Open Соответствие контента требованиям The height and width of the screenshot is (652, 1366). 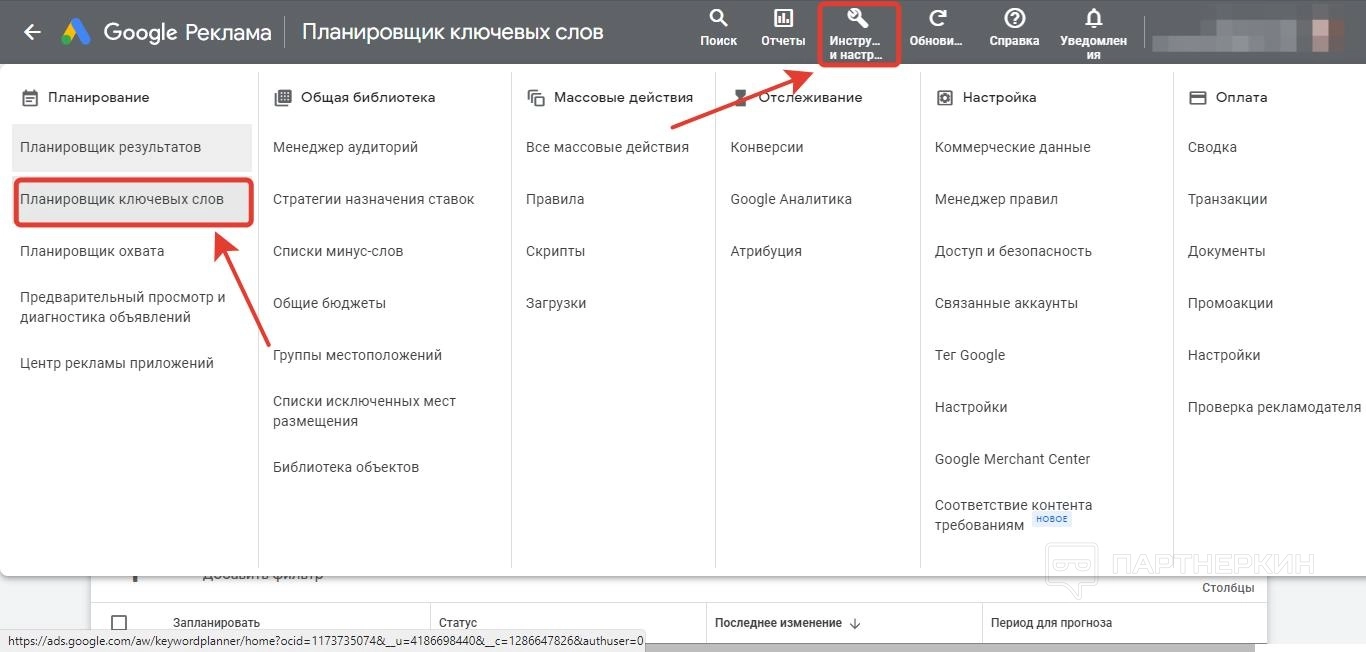point(1014,515)
